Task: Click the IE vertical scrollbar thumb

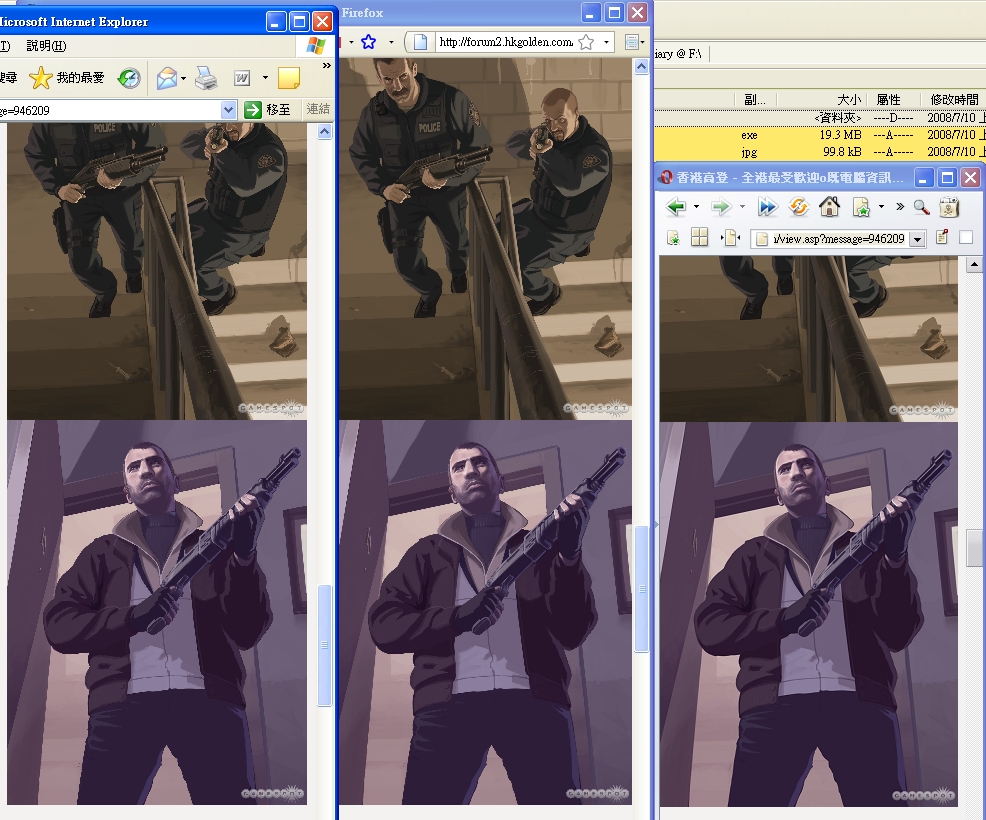Action: coord(324,645)
